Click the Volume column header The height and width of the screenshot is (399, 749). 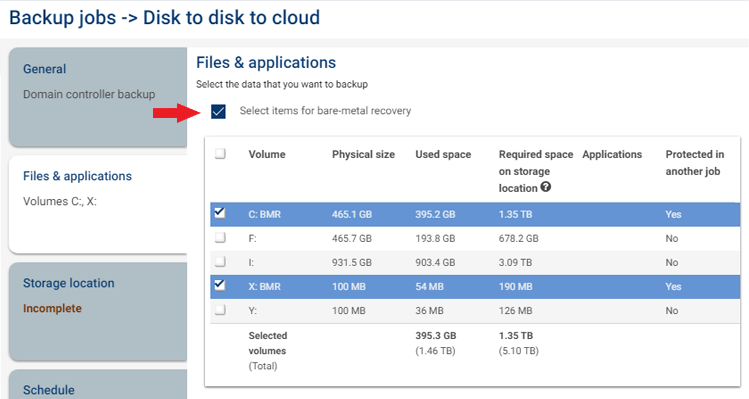pyautogui.click(x=267, y=154)
